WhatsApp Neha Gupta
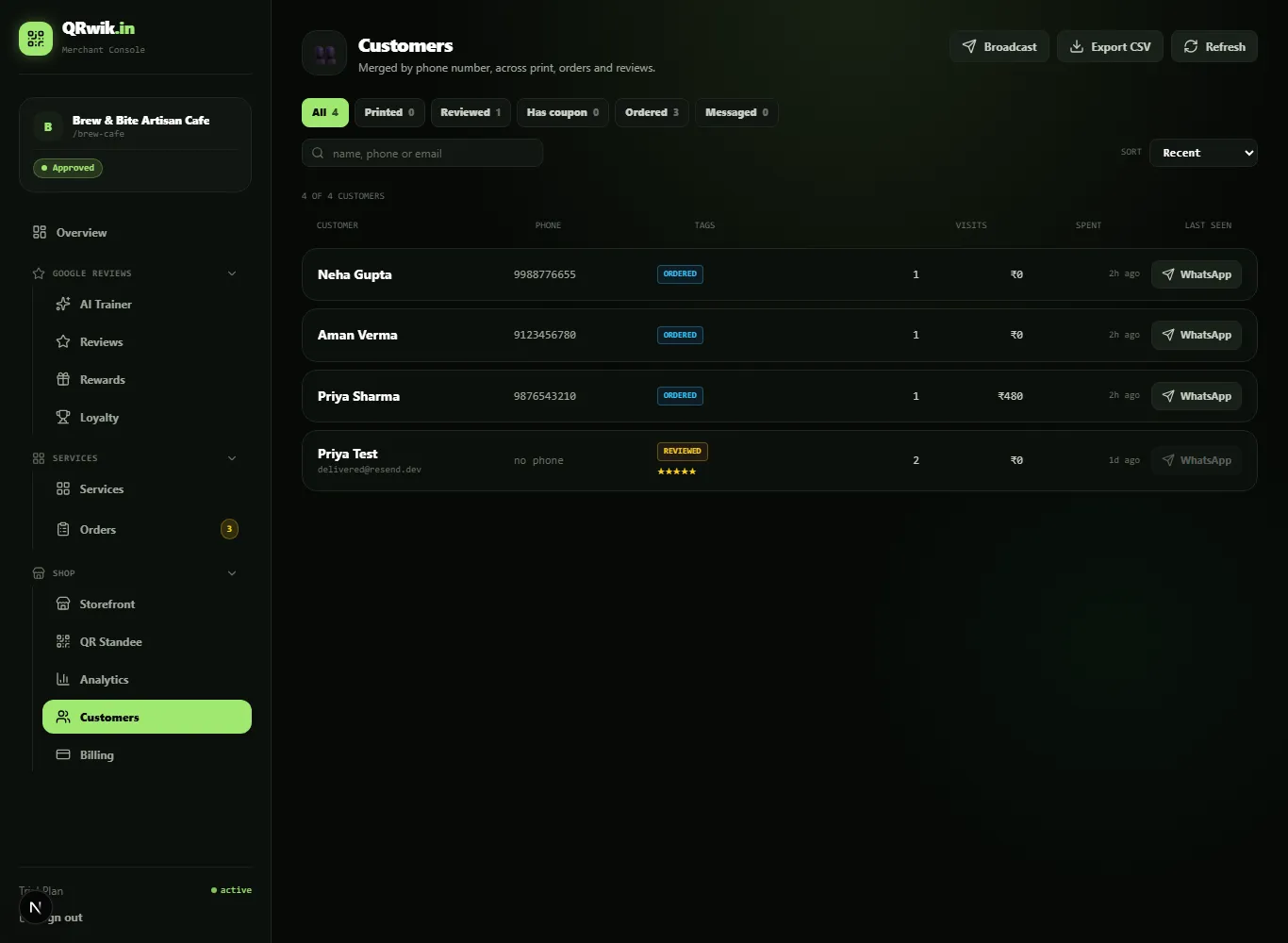This screenshot has height=943, width=1288. pos(1197,274)
